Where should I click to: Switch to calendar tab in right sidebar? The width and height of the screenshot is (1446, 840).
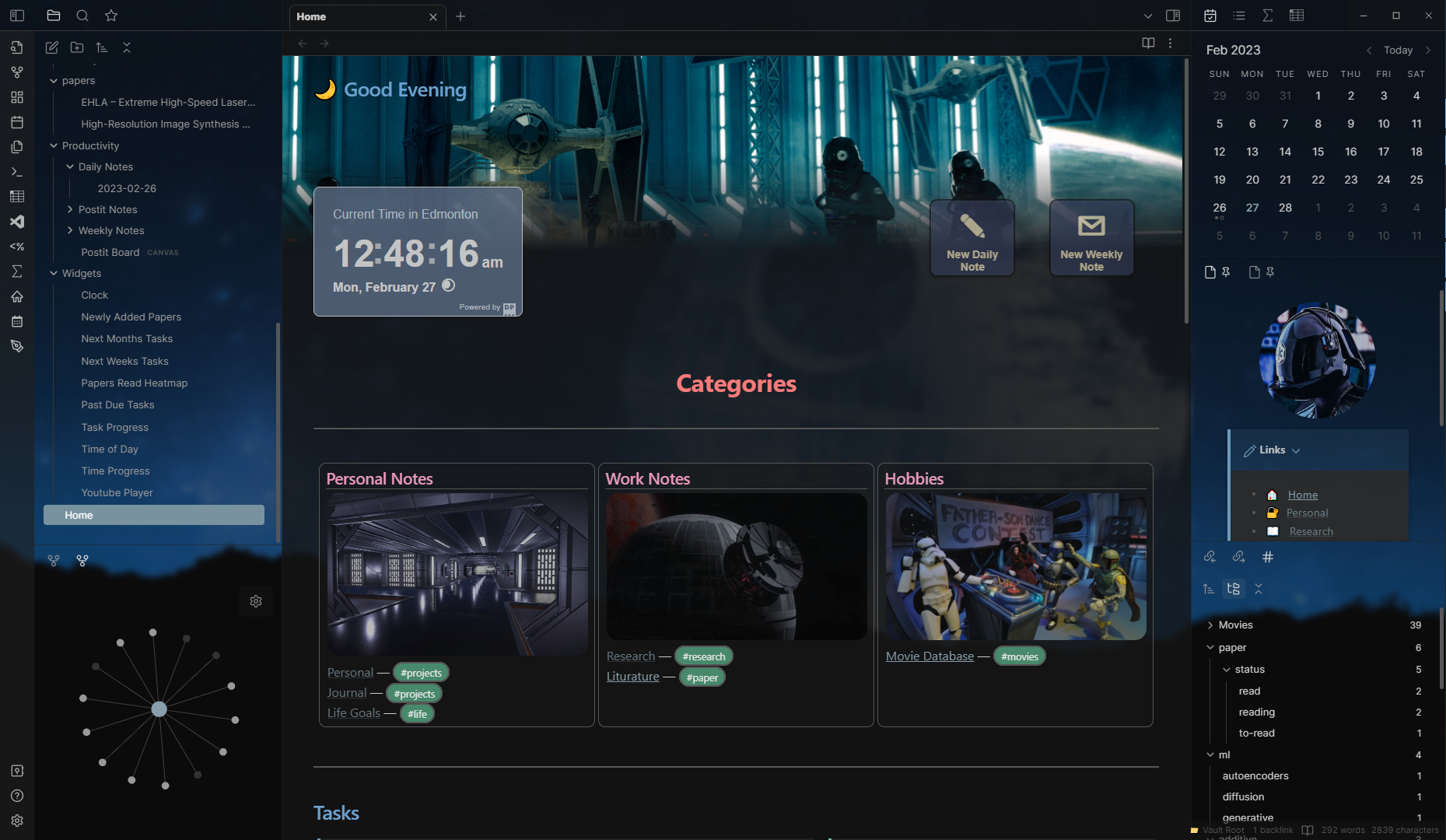coord(1210,16)
